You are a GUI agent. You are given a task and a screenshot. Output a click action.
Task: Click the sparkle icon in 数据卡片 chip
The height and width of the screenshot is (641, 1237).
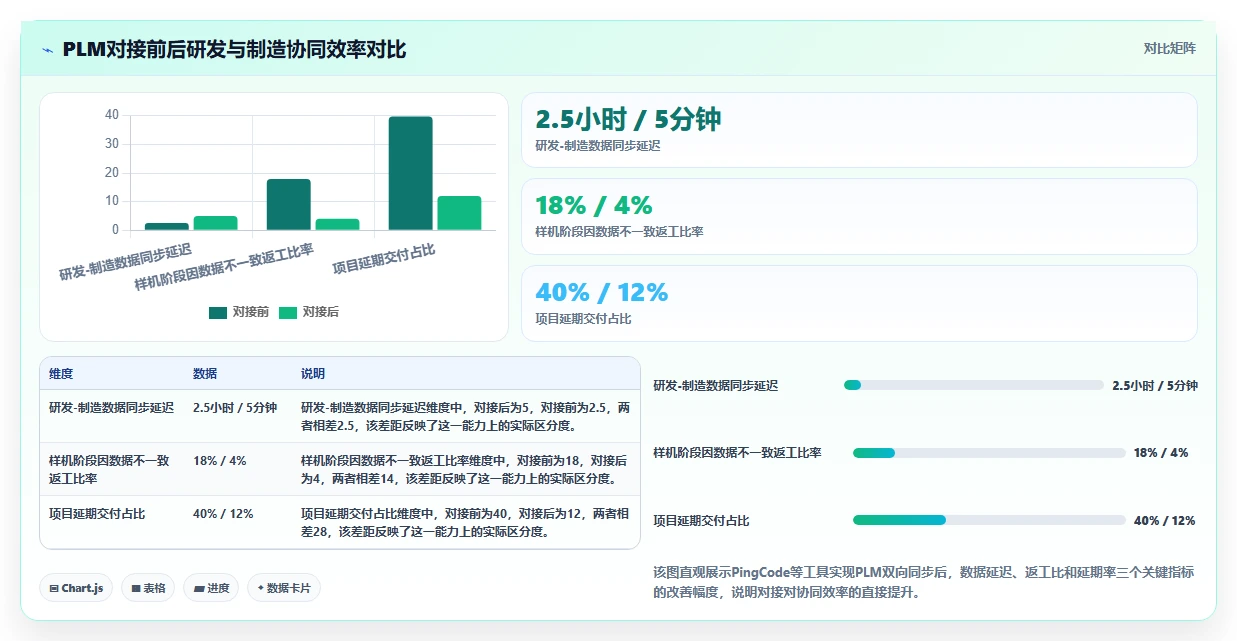point(261,588)
